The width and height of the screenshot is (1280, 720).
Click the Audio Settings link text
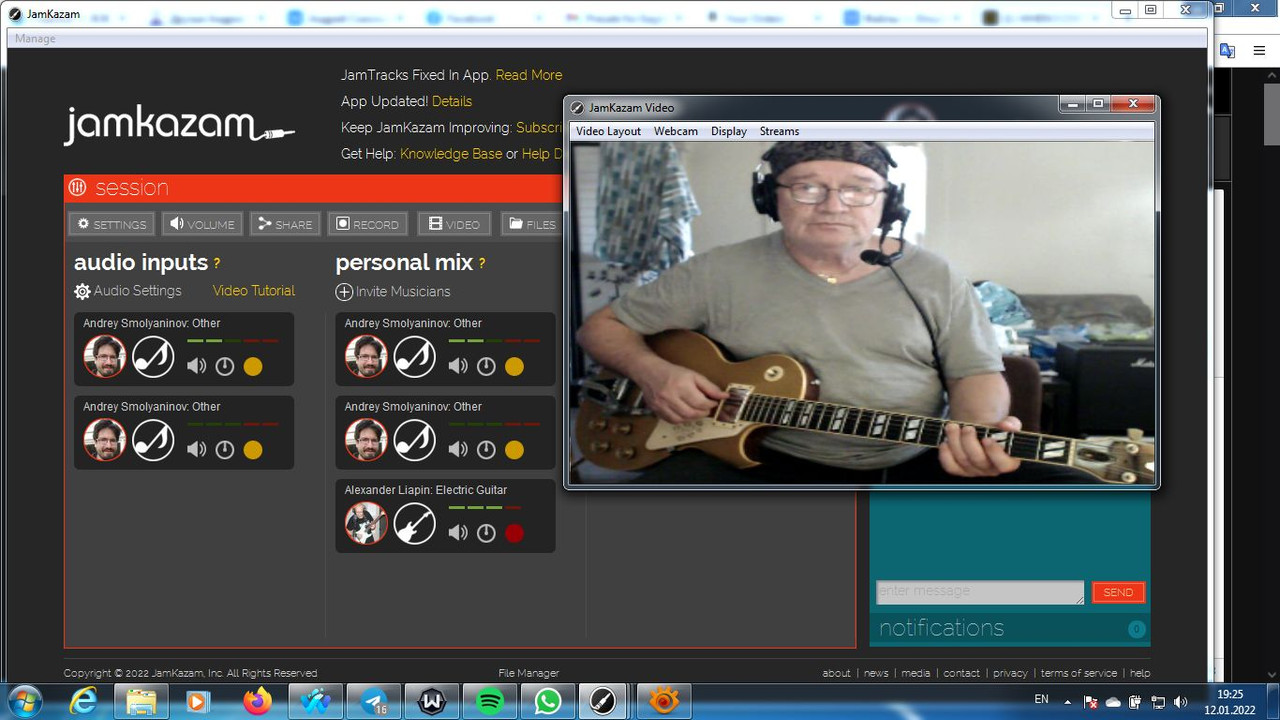point(138,291)
